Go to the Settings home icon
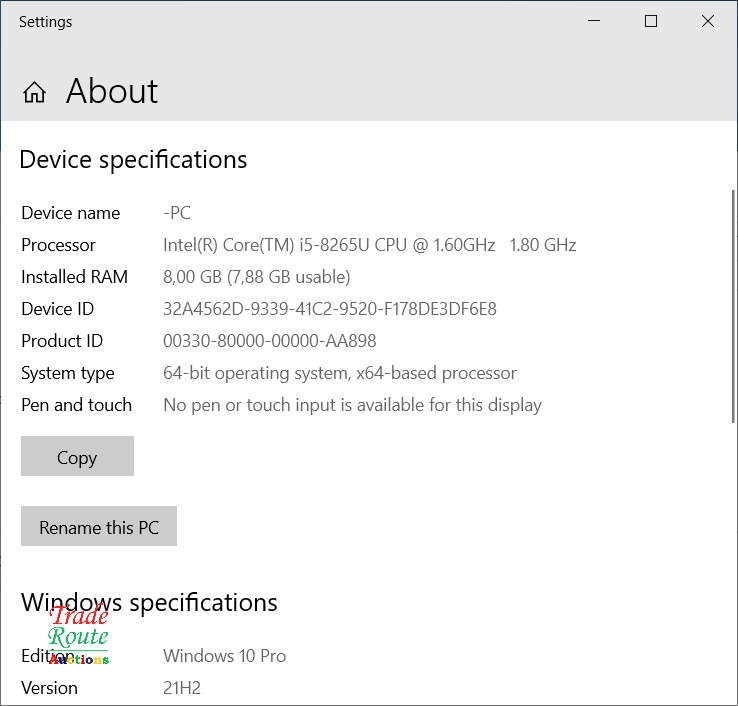The height and width of the screenshot is (706, 738). [34, 92]
